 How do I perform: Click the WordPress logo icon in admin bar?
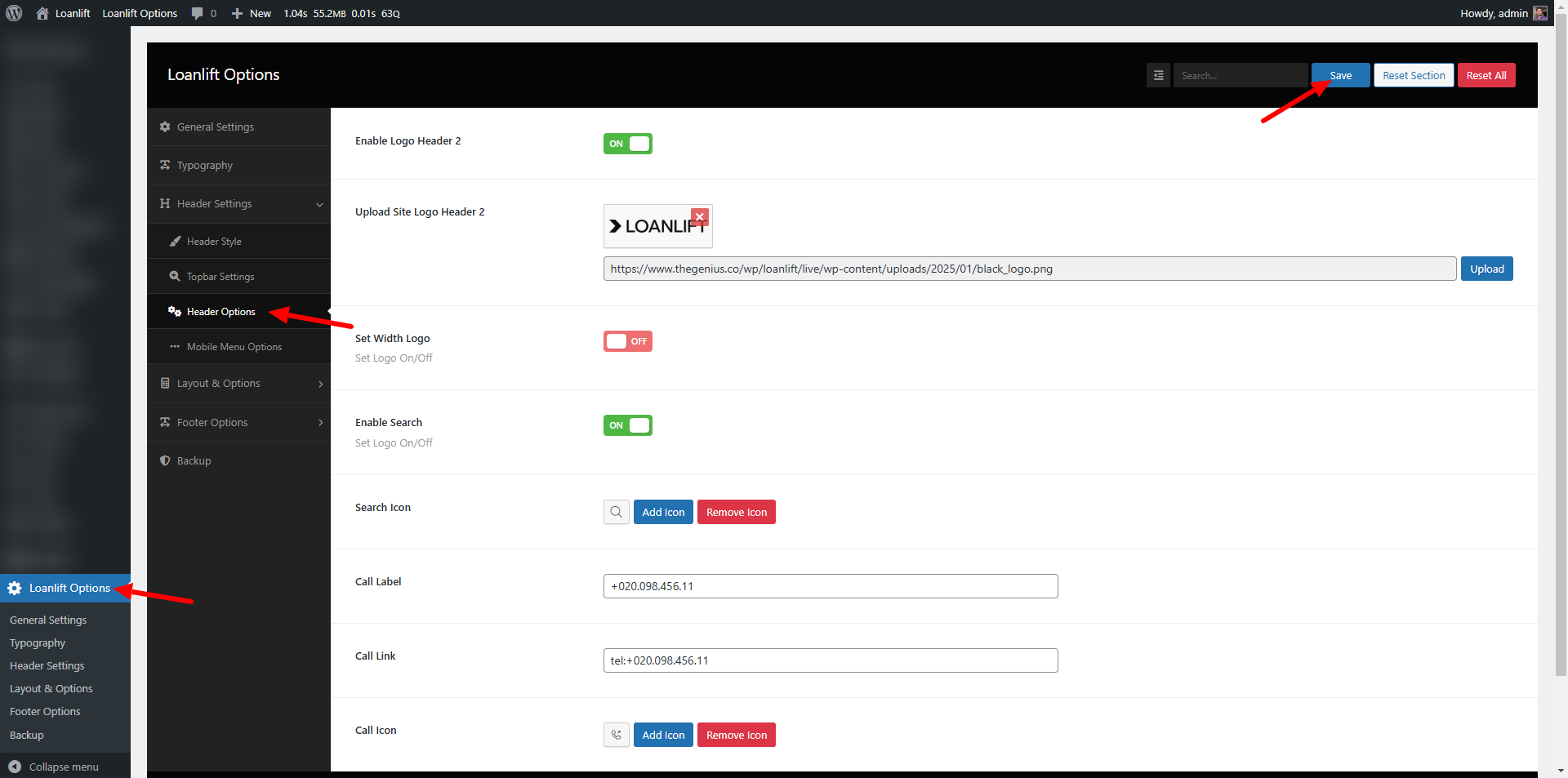(14, 13)
